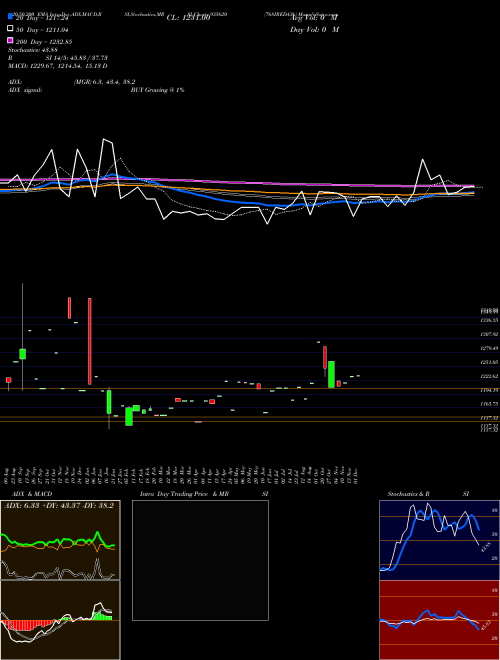
Task: Select the '50 Day - 1211.94' legend text
Action: (42, 30)
